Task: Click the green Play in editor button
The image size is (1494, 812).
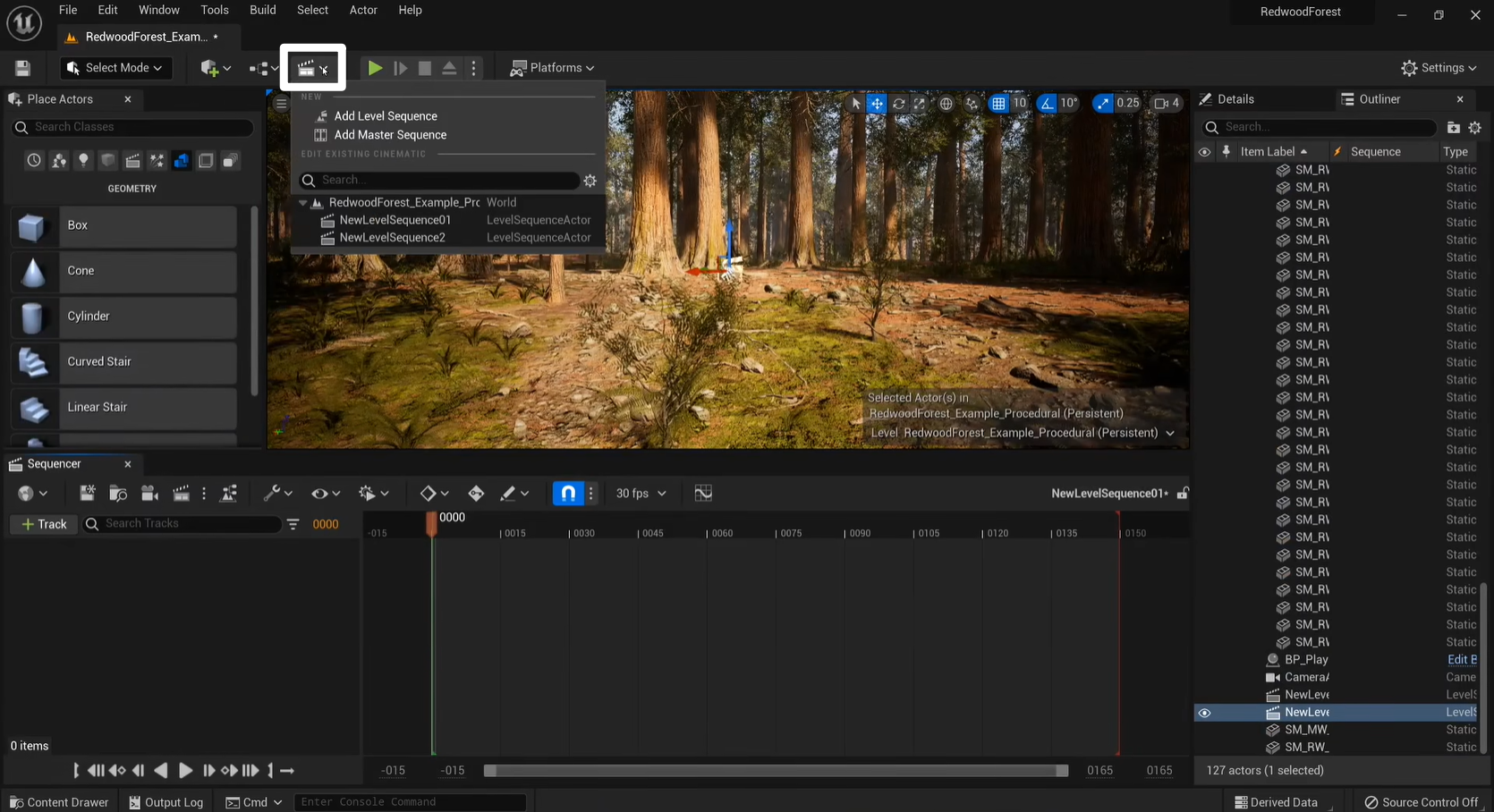Action: click(375, 68)
